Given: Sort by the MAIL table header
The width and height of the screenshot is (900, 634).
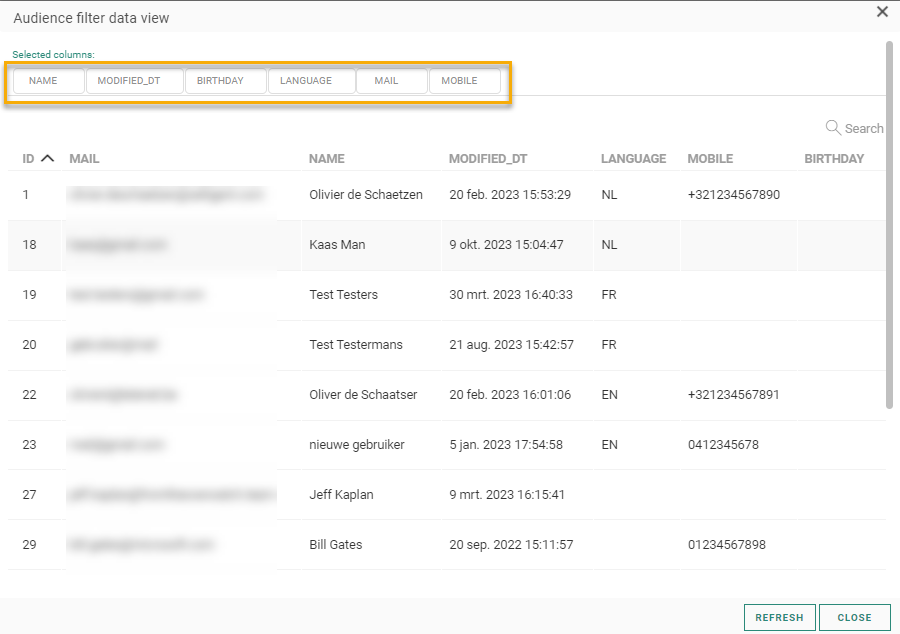Looking at the screenshot, I should (84, 159).
